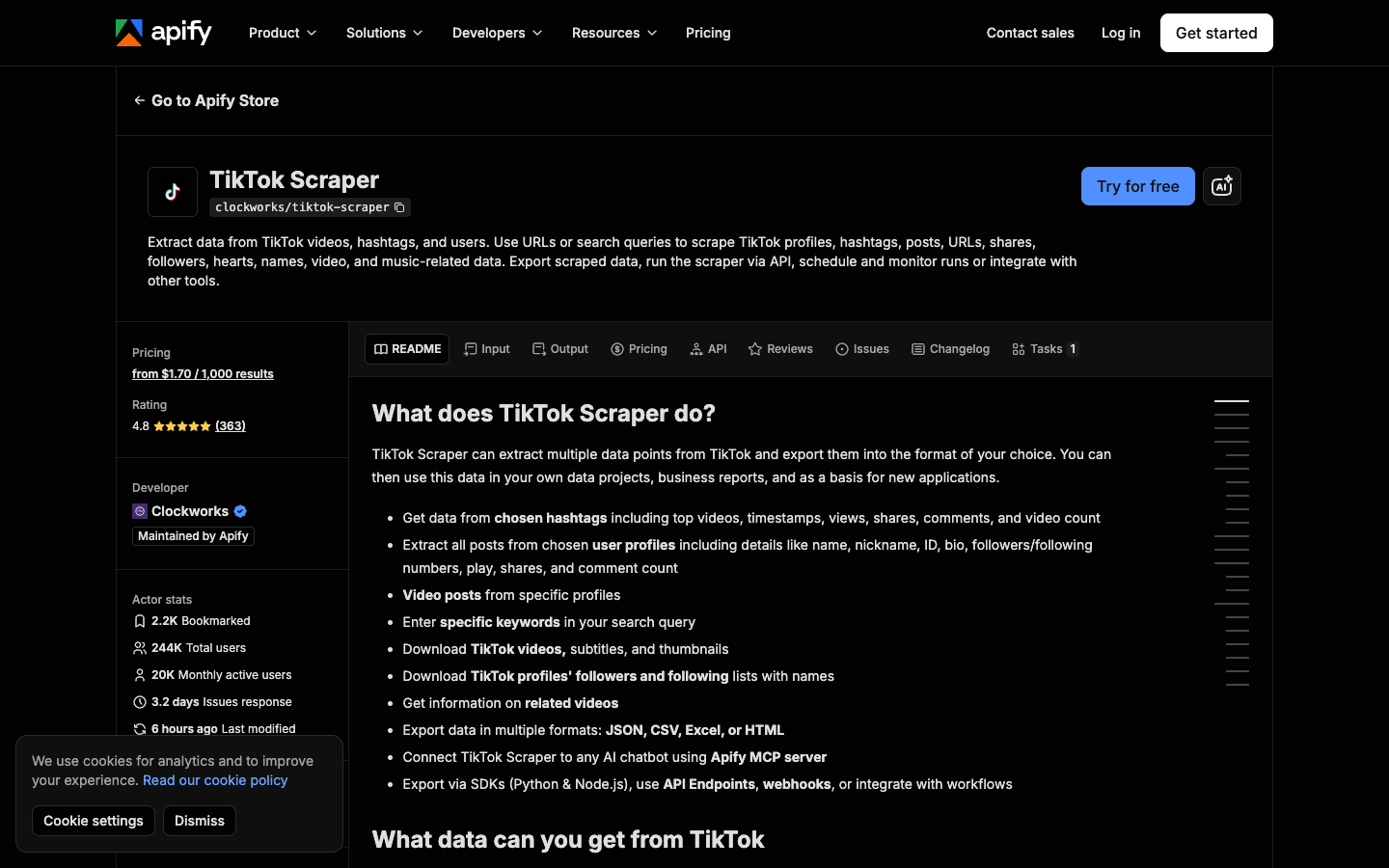The image size is (1389, 868).
Task: Click the person icon beside 20K Monthly active users
Action: 140,675
